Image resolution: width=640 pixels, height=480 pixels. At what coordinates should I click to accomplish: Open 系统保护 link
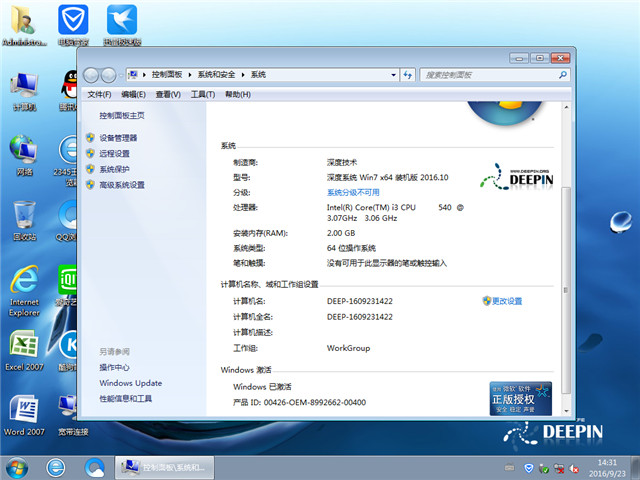coord(114,169)
